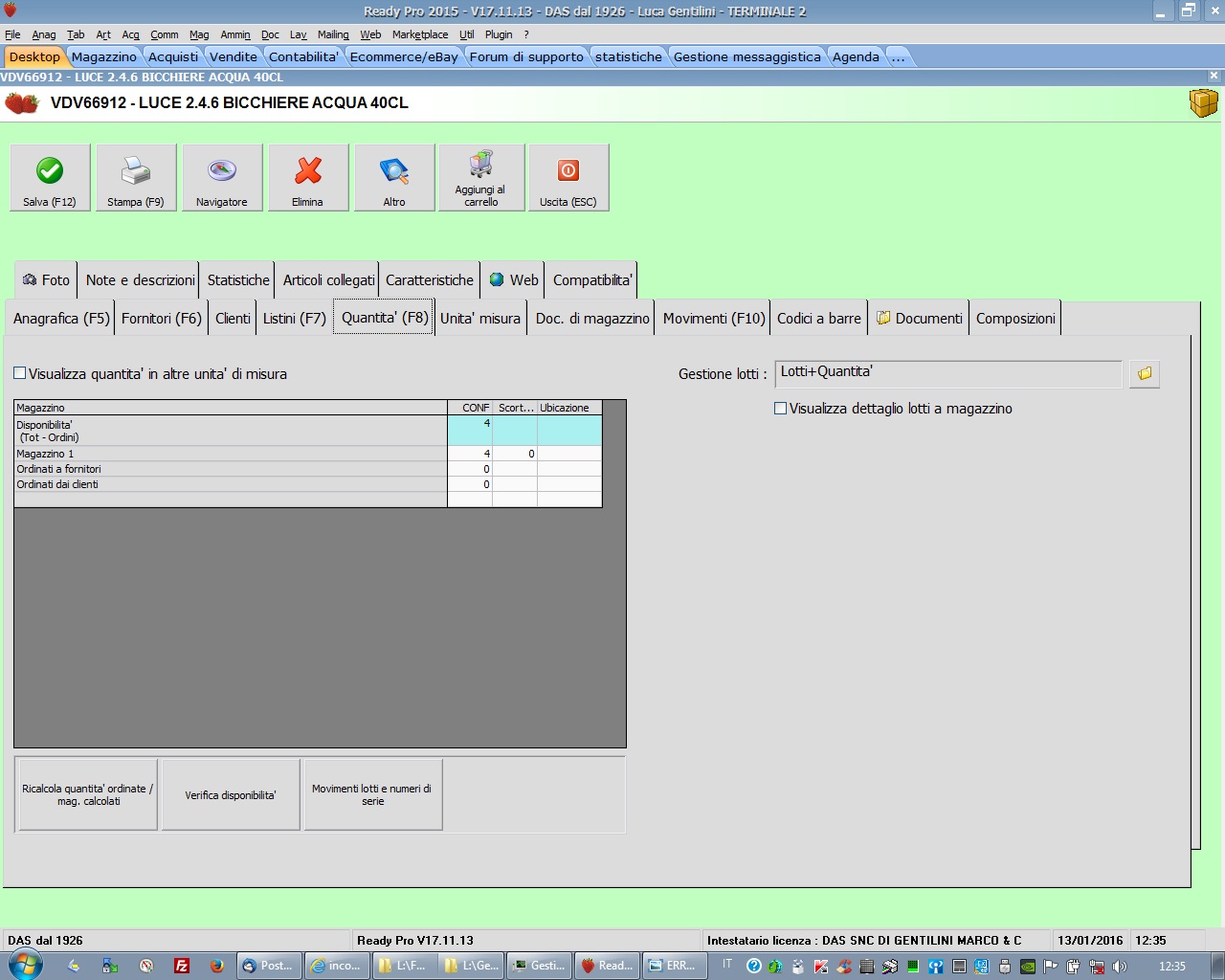Image resolution: width=1225 pixels, height=980 pixels.
Task: Open the L:\F... folder taskbar window
Action: point(406,966)
